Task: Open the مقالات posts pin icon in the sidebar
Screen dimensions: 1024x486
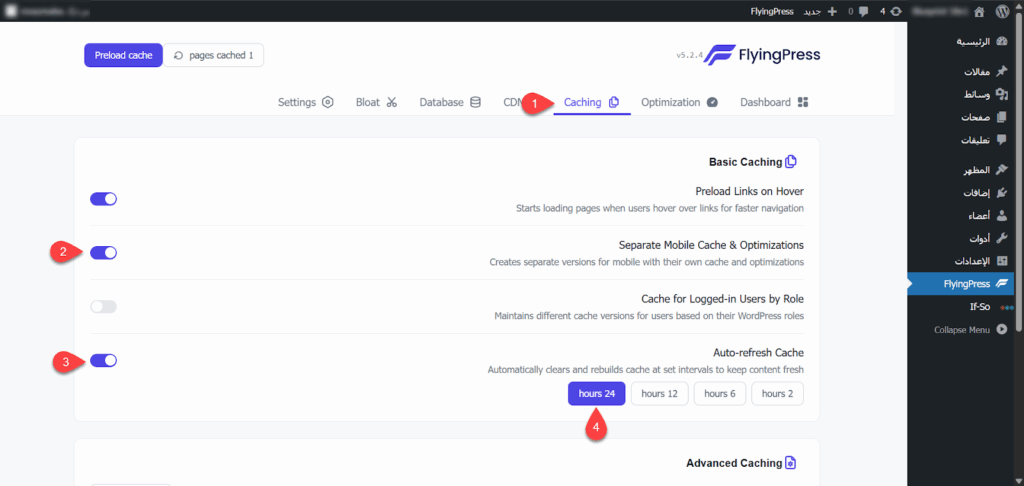Action: (1002, 72)
